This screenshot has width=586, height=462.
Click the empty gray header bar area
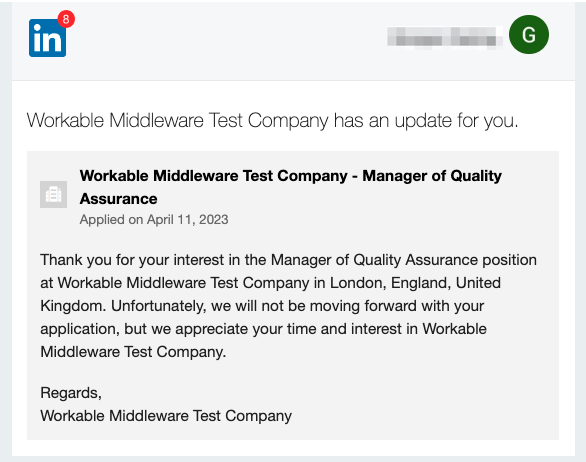pos(224,39)
